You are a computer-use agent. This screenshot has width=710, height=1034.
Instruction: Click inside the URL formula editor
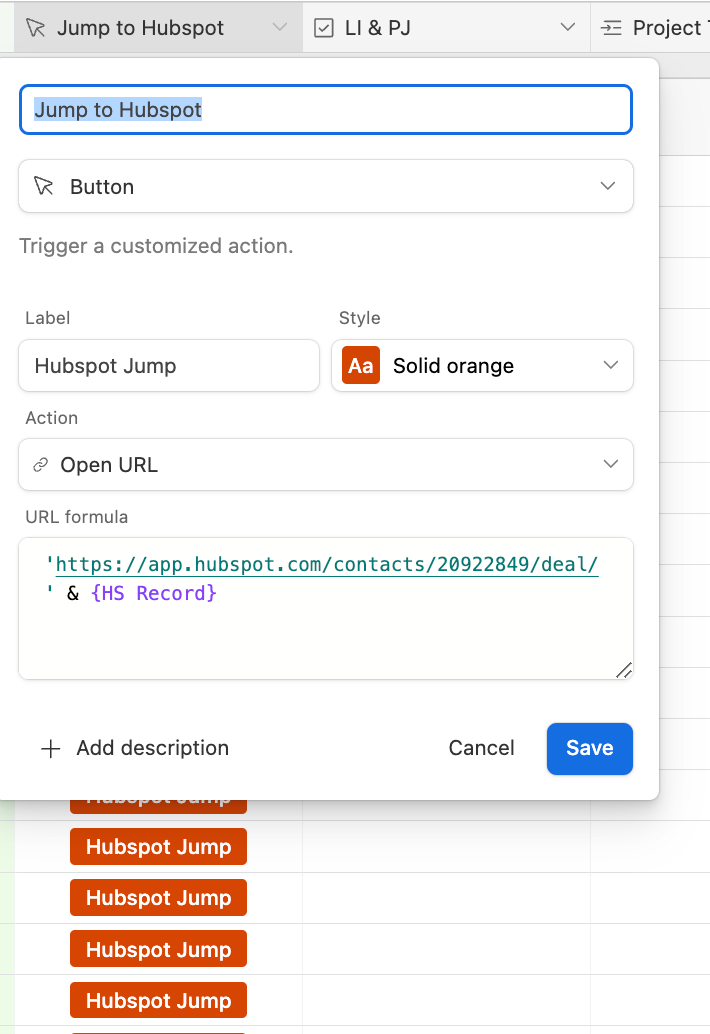(325, 635)
